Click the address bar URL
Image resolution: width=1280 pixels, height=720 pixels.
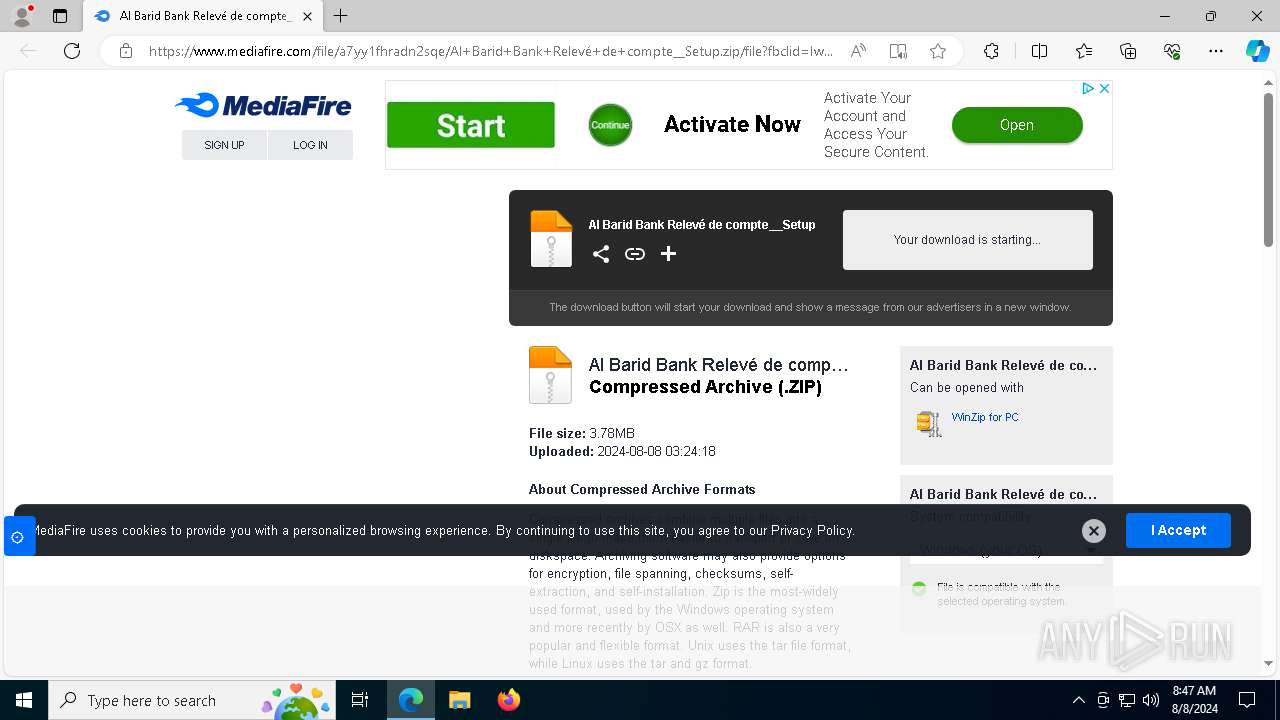[x=490, y=51]
